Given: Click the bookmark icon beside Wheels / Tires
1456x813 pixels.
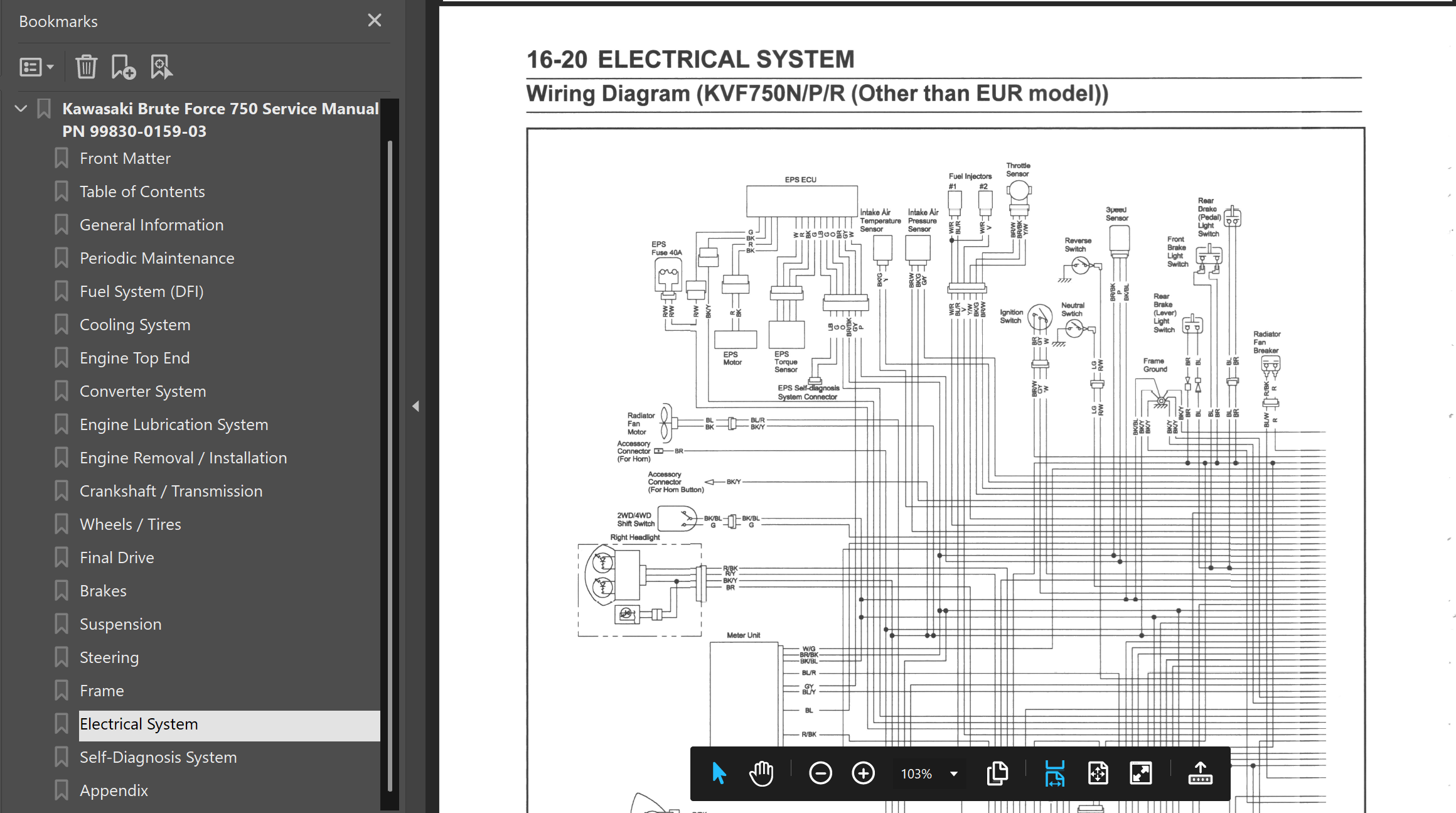Looking at the screenshot, I should click(x=62, y=524).
